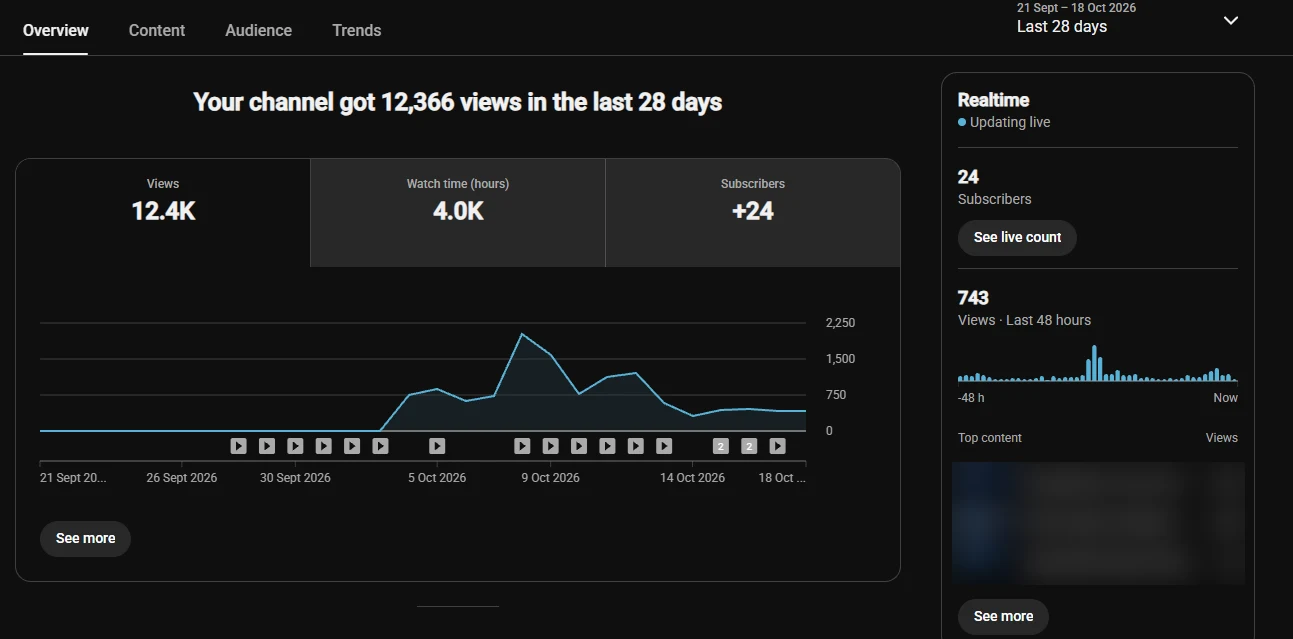Click play marker just right of 30 Sept marker
The width and height of the screenshot is (1293, 639).
(323, 446)
